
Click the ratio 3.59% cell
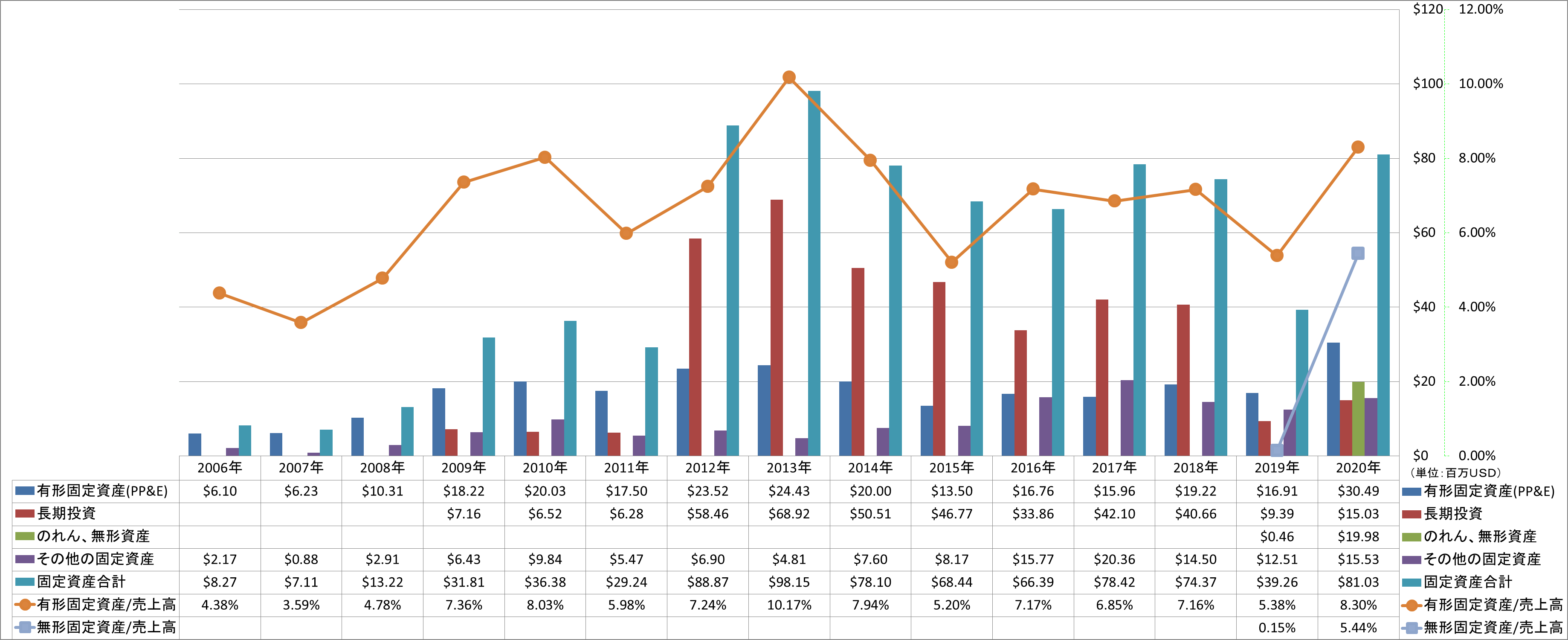[301, 605]
